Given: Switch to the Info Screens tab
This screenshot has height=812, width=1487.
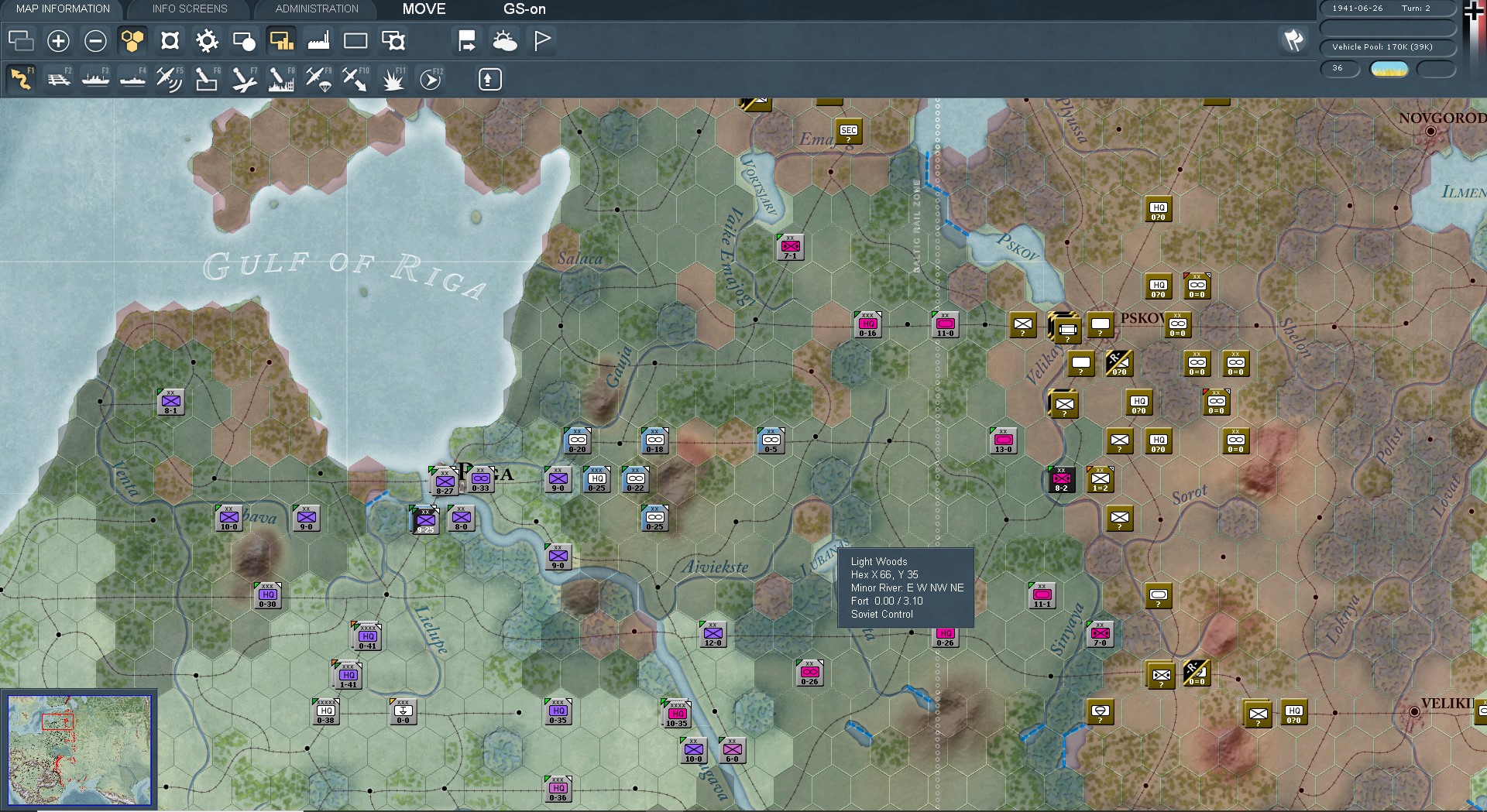Looking at the screenshot, I should click(x=190, y=9).
